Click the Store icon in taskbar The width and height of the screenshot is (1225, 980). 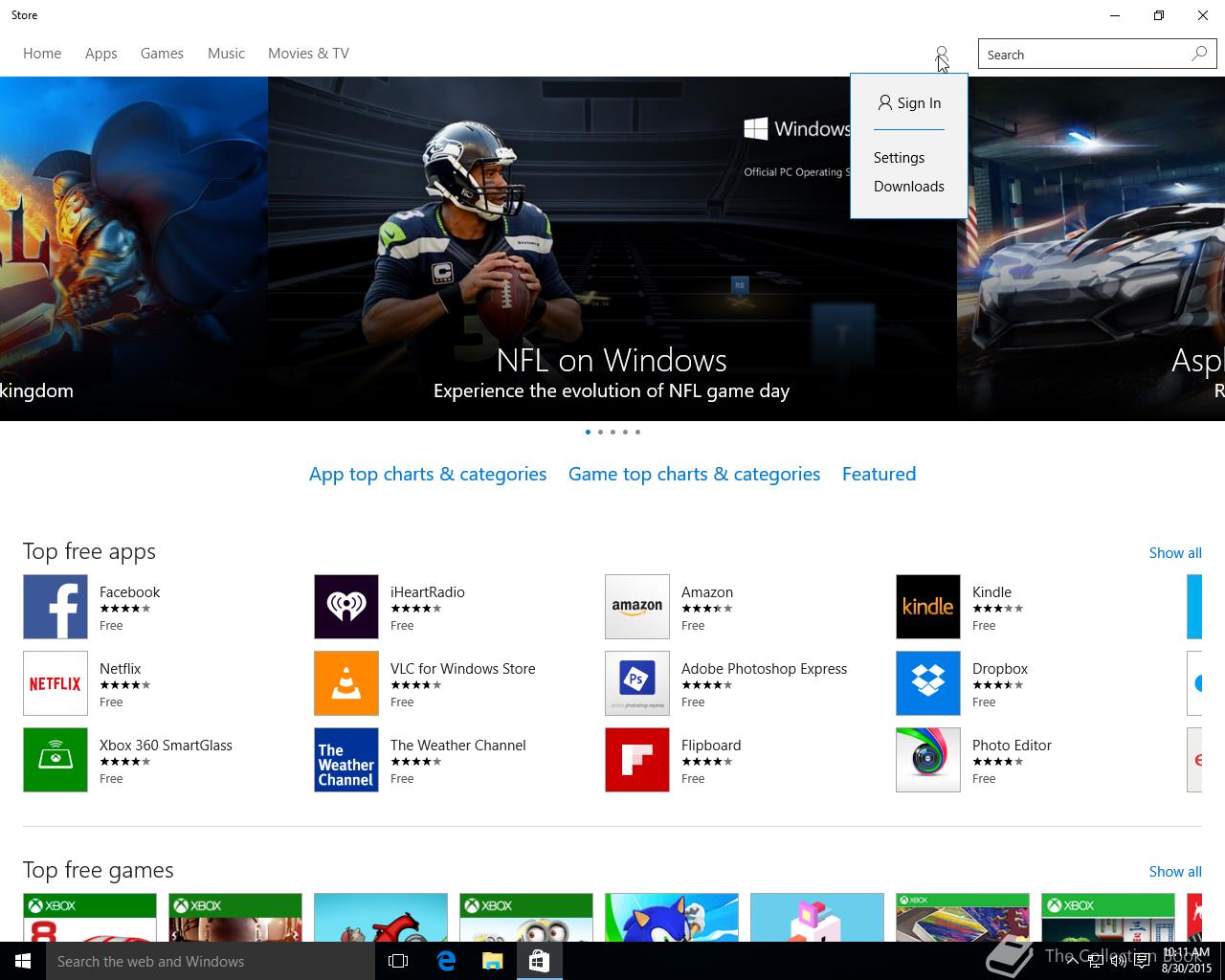click(540, 961)
